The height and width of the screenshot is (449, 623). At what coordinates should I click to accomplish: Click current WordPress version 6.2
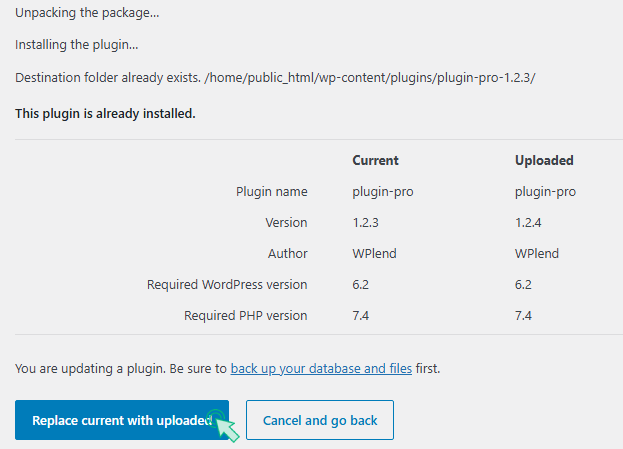(x=361, y=284)
